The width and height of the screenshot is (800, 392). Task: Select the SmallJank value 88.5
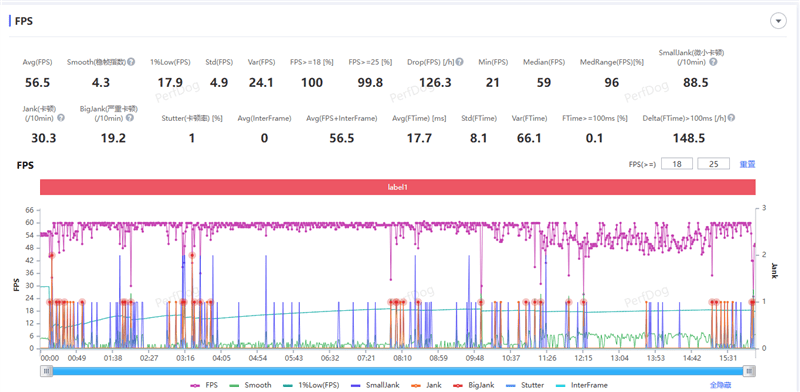696,83
